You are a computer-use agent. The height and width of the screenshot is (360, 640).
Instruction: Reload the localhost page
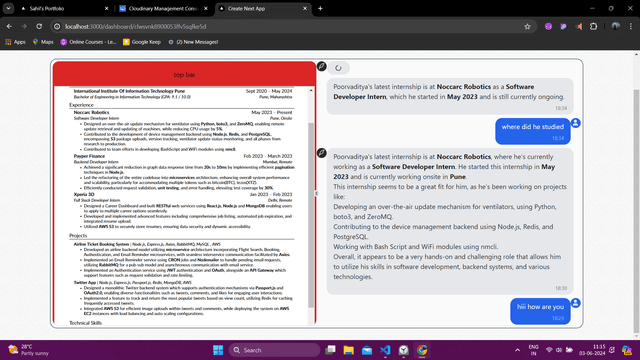pyautogui.click(x=39, y=27)
